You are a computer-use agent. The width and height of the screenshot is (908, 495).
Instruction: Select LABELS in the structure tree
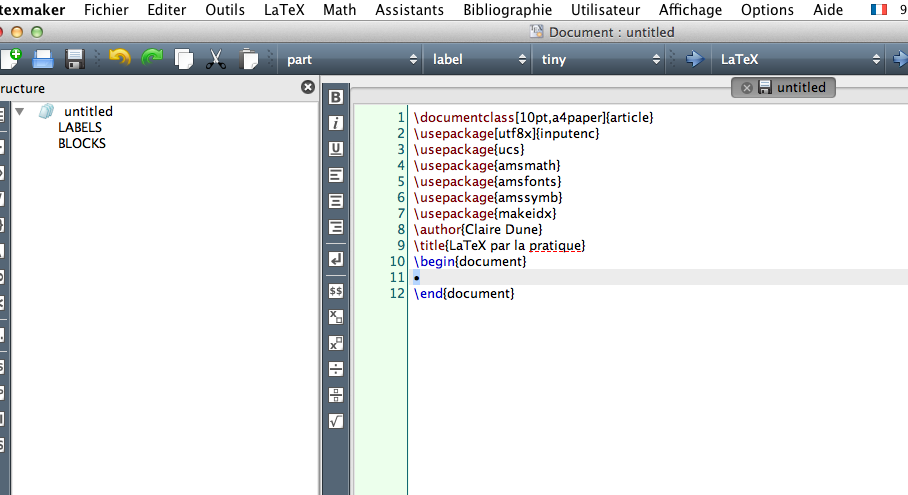click(x=80, y=128)
